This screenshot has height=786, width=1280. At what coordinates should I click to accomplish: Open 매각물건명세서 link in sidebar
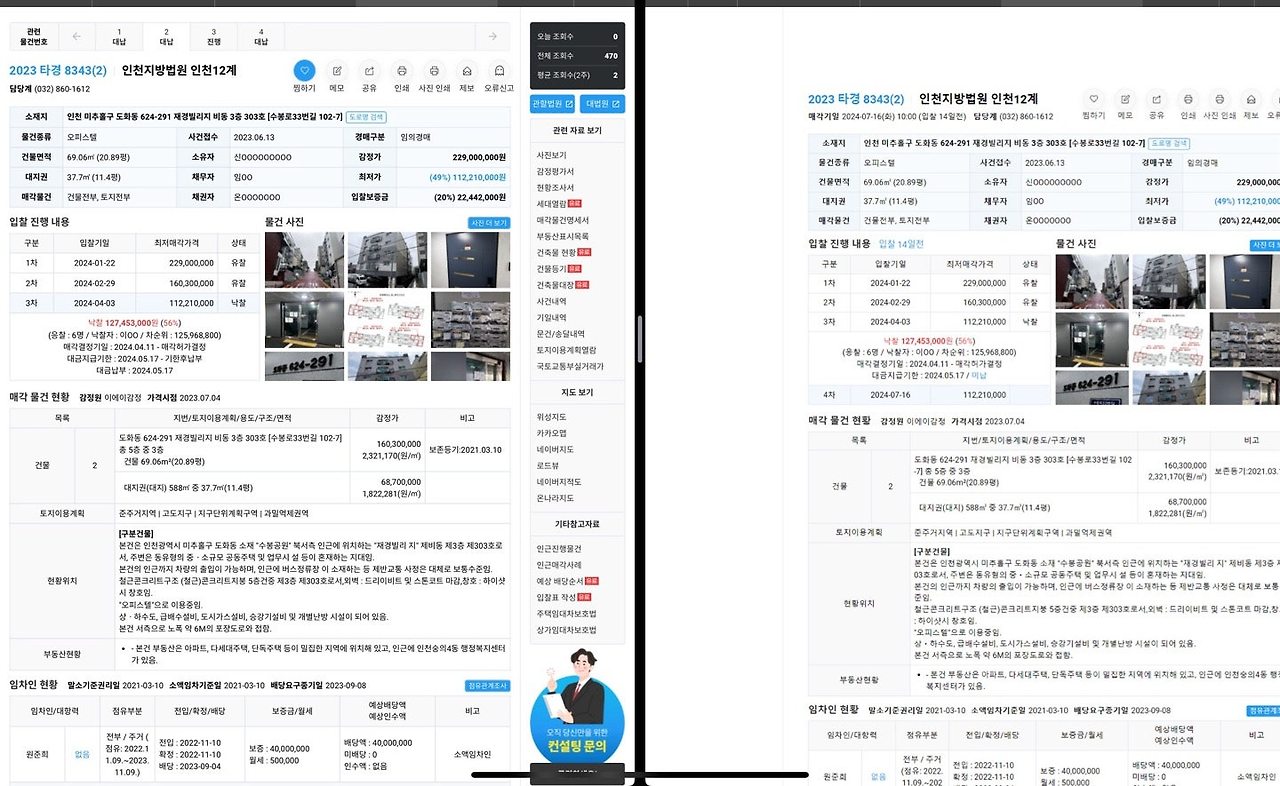coord(563,219)
